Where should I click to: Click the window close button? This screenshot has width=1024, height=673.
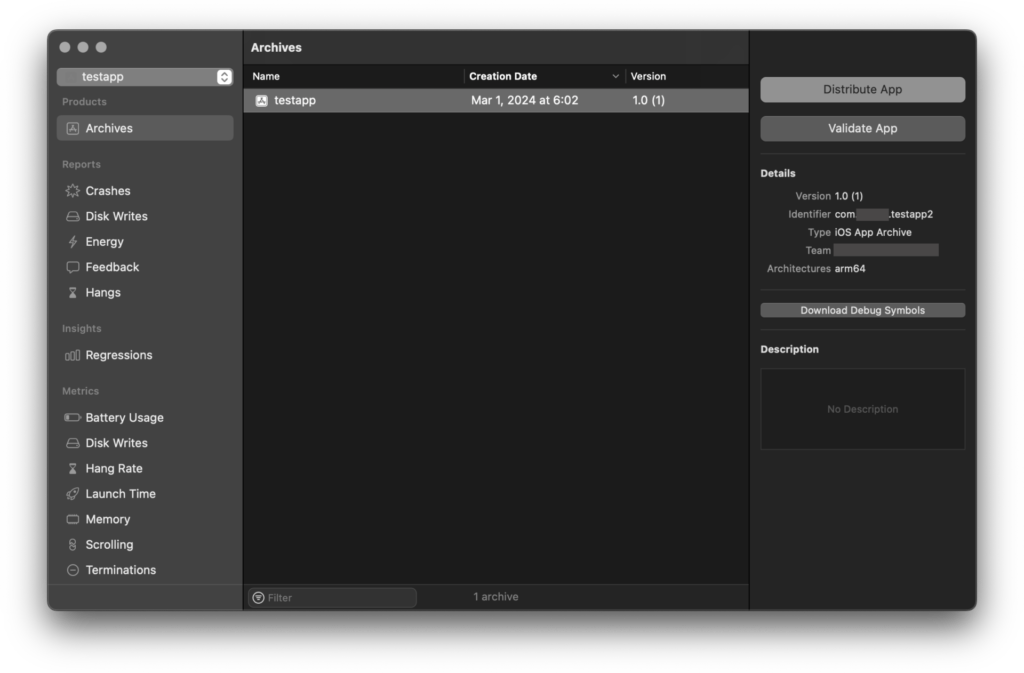(x=65, y=47)
